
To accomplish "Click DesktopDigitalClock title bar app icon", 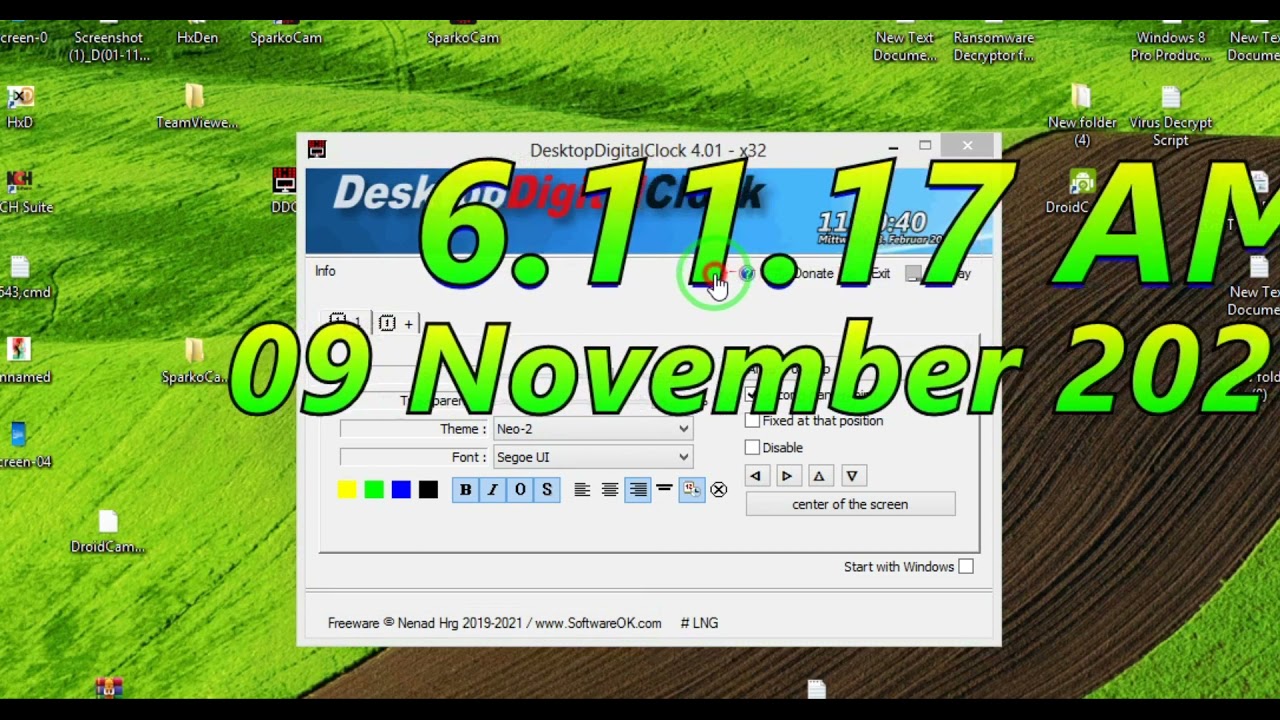I will pyautogui.click(x=317, y=150).
